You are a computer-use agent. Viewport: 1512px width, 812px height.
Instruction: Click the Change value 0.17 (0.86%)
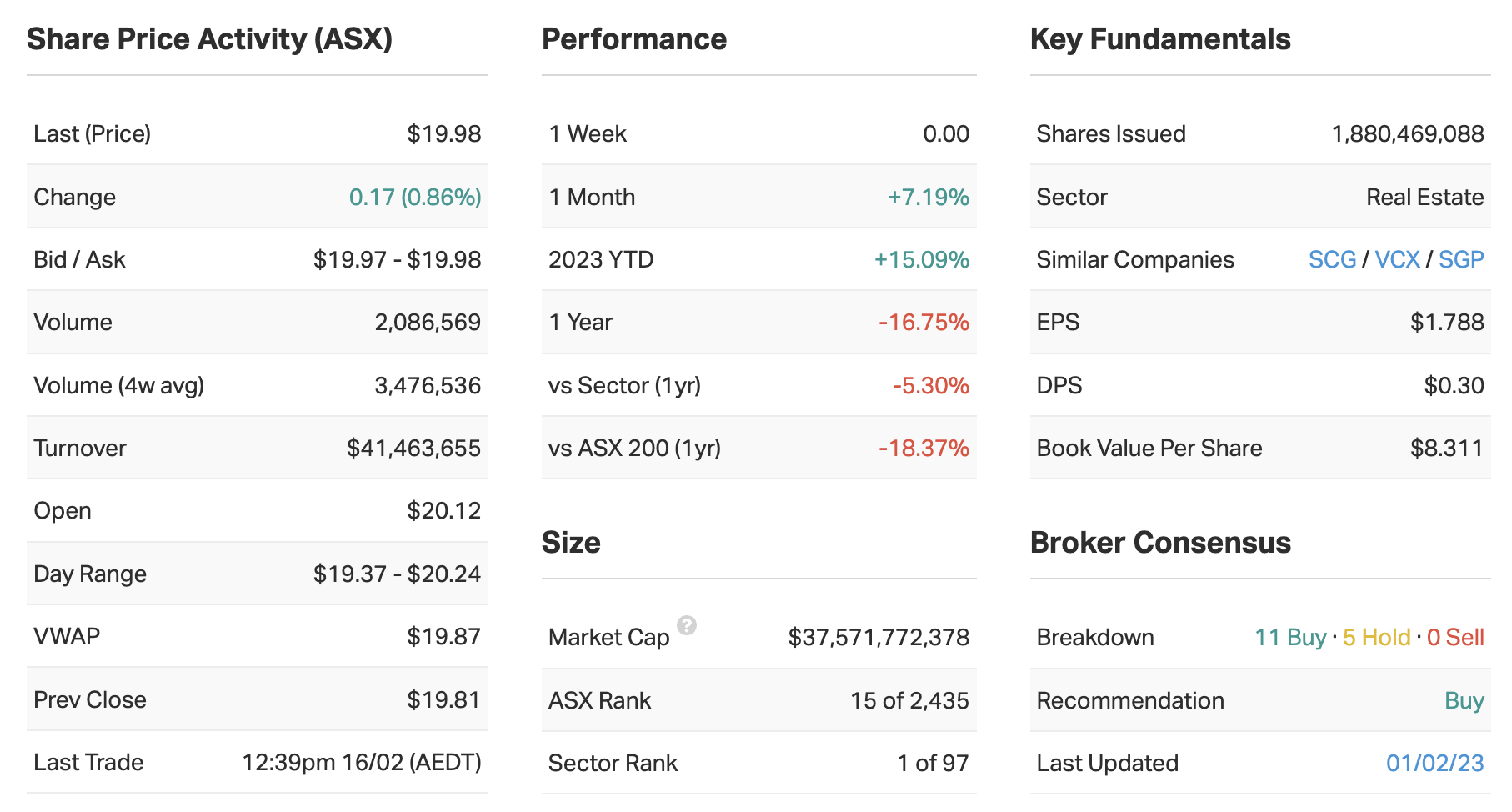[415, 198]
